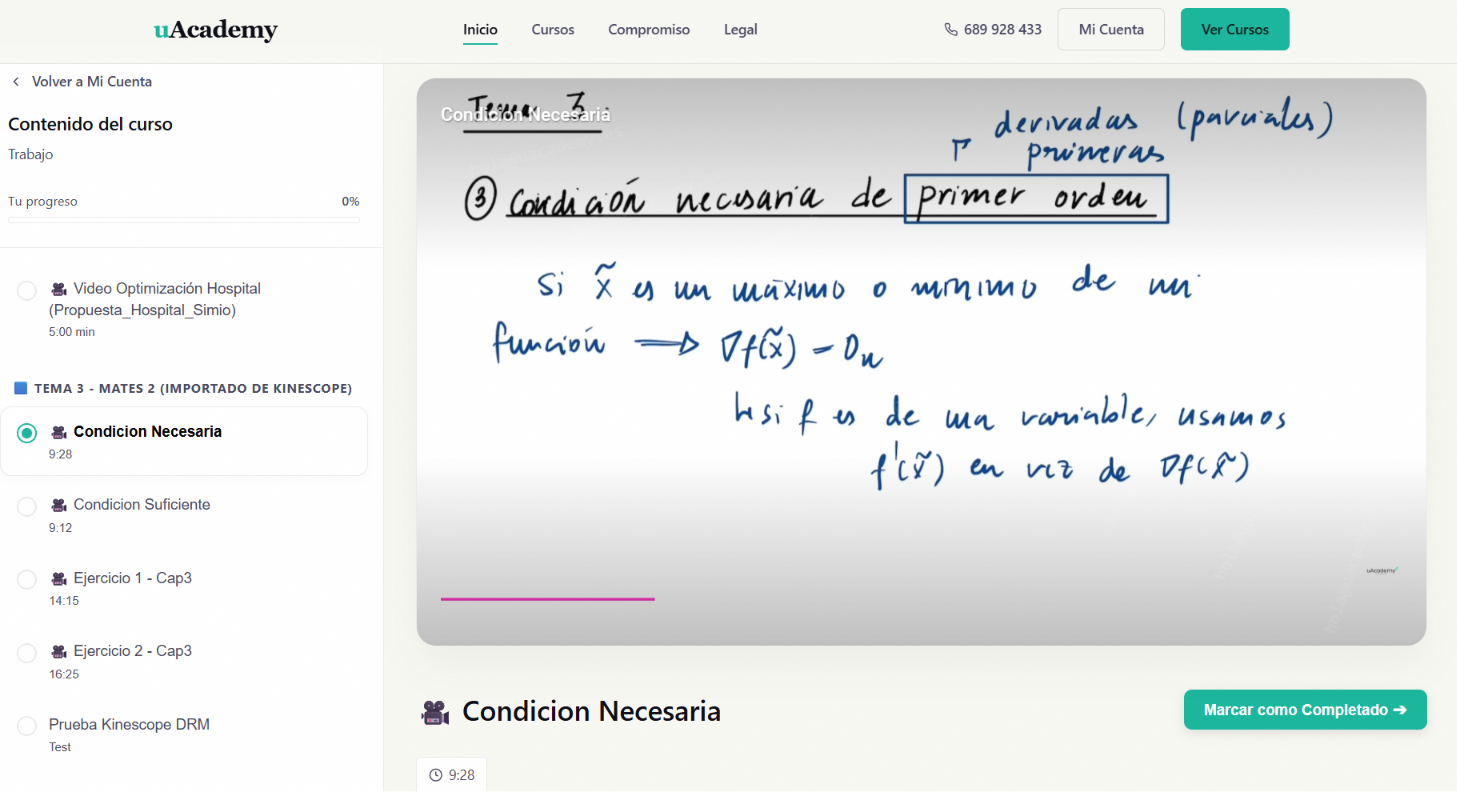This screenshot has height=792, width=1457.
Task: Select the Video Optimización Hospital radio circle
Action: tap(27, 291)
